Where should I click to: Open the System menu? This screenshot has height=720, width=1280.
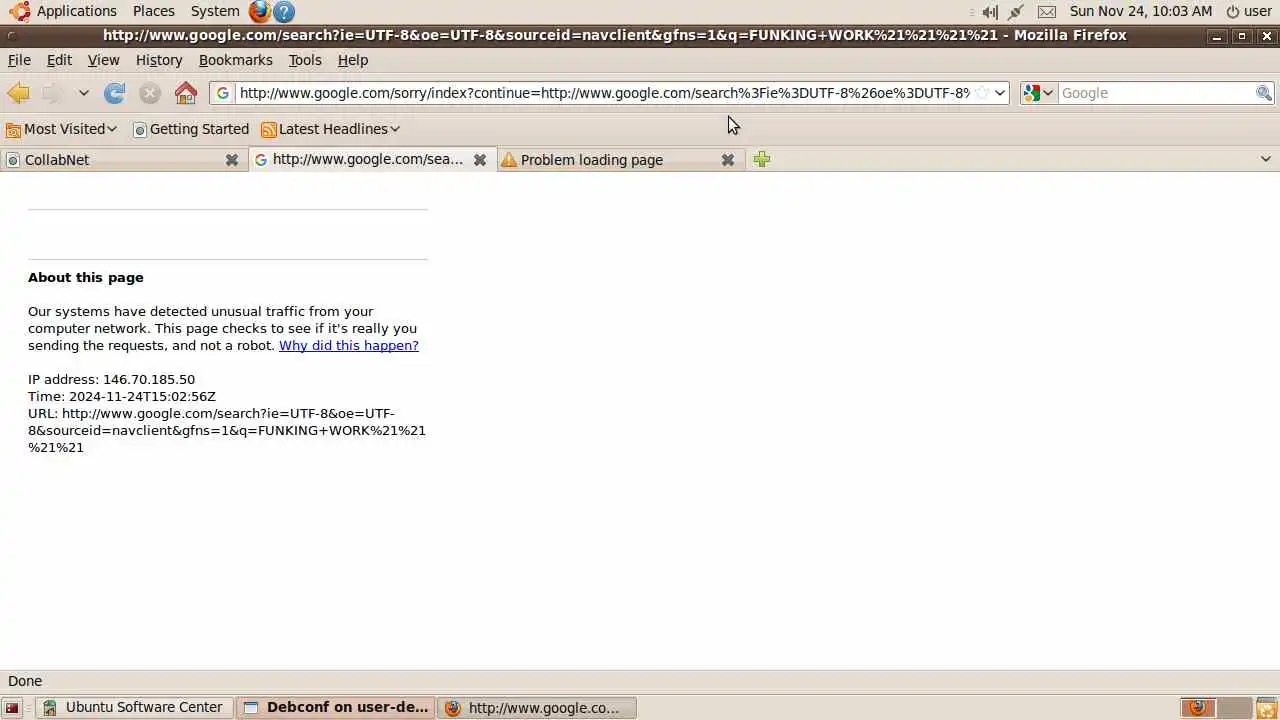(x=215, y=11)
